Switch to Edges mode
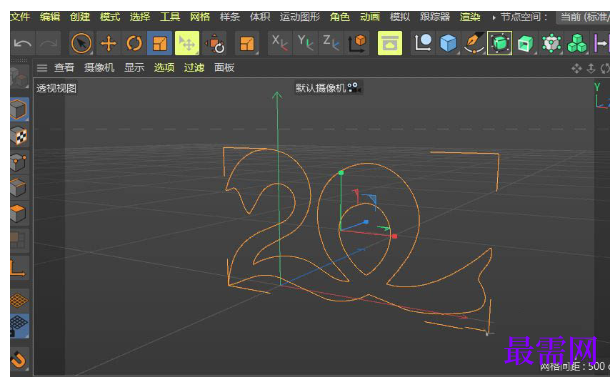The height and width of the screenshot is (382, 616). click(x=19, y=188)
